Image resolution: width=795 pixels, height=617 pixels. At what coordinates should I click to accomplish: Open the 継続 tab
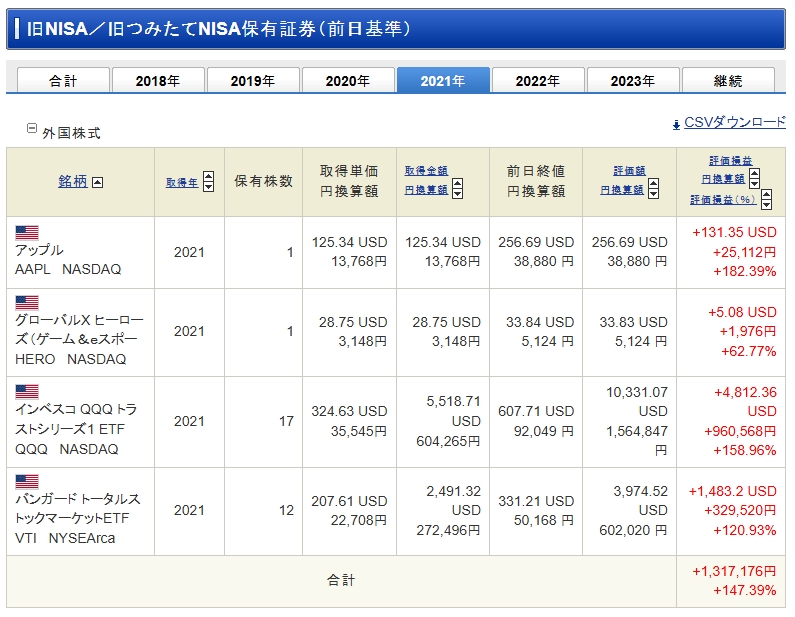[x=728, y=81]
